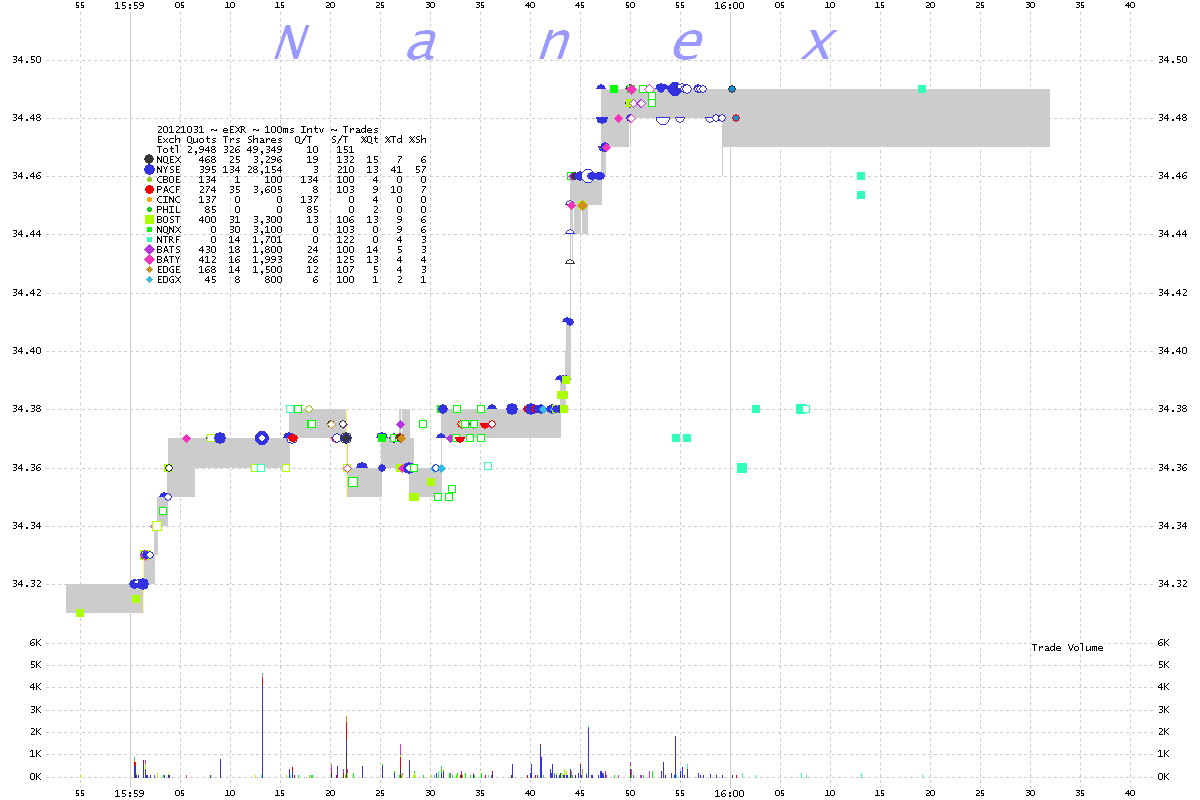Click the 'Shares' column header
1200x800 pixels.
[265, 139]
